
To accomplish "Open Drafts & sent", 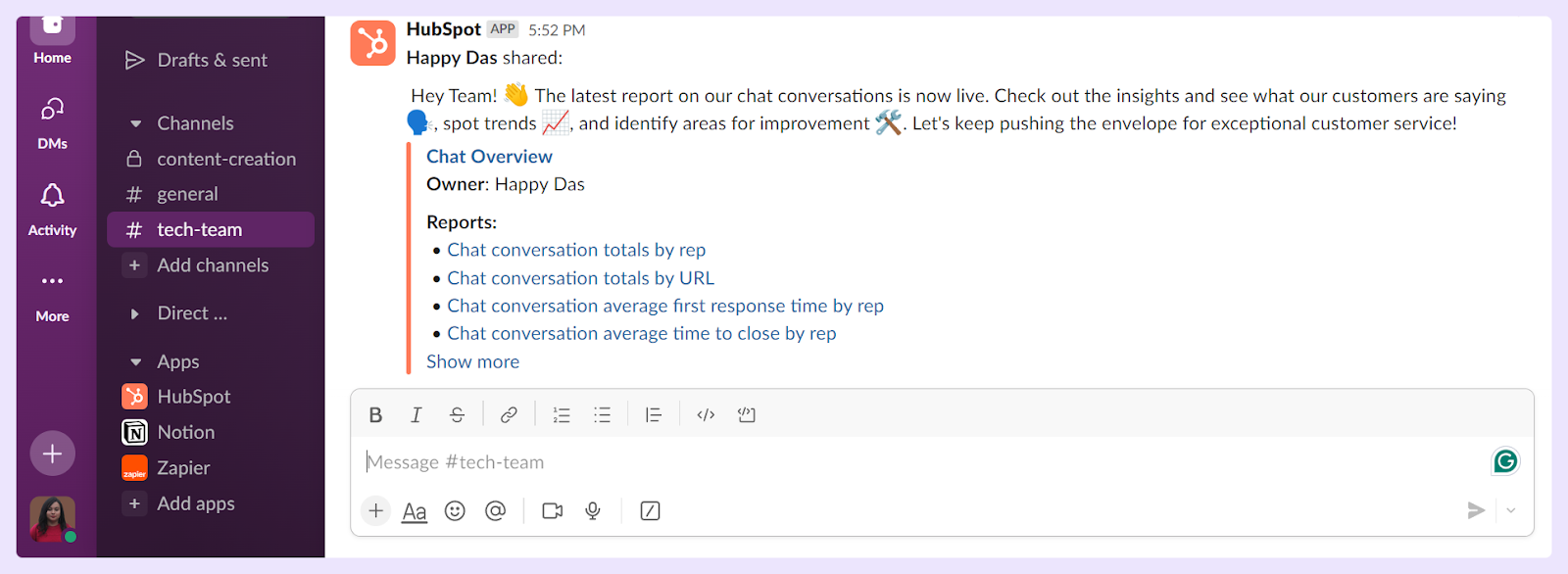I will click(196, 60).
